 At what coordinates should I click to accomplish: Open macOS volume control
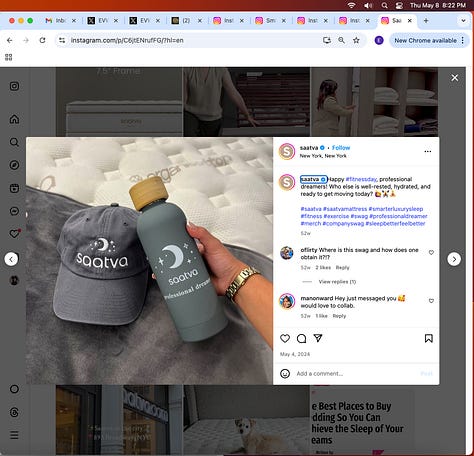tap(368, 5)
